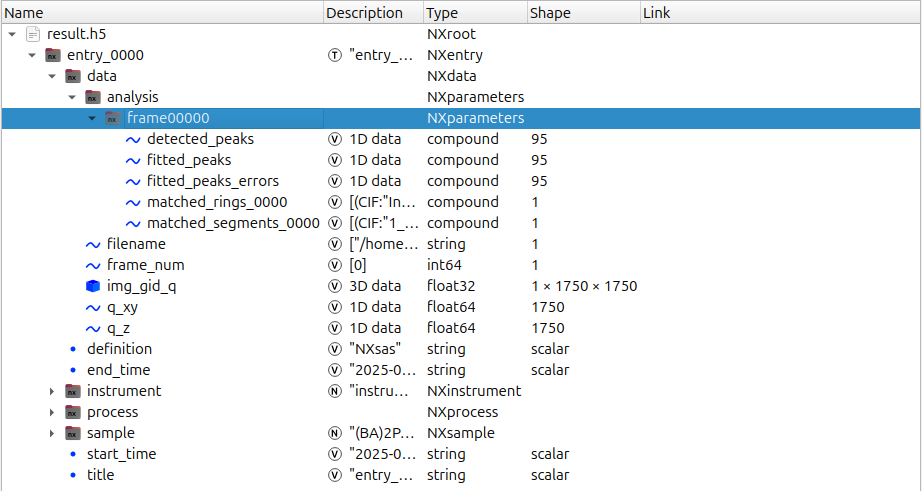Click the fitted_peaks curve icon

133,161
